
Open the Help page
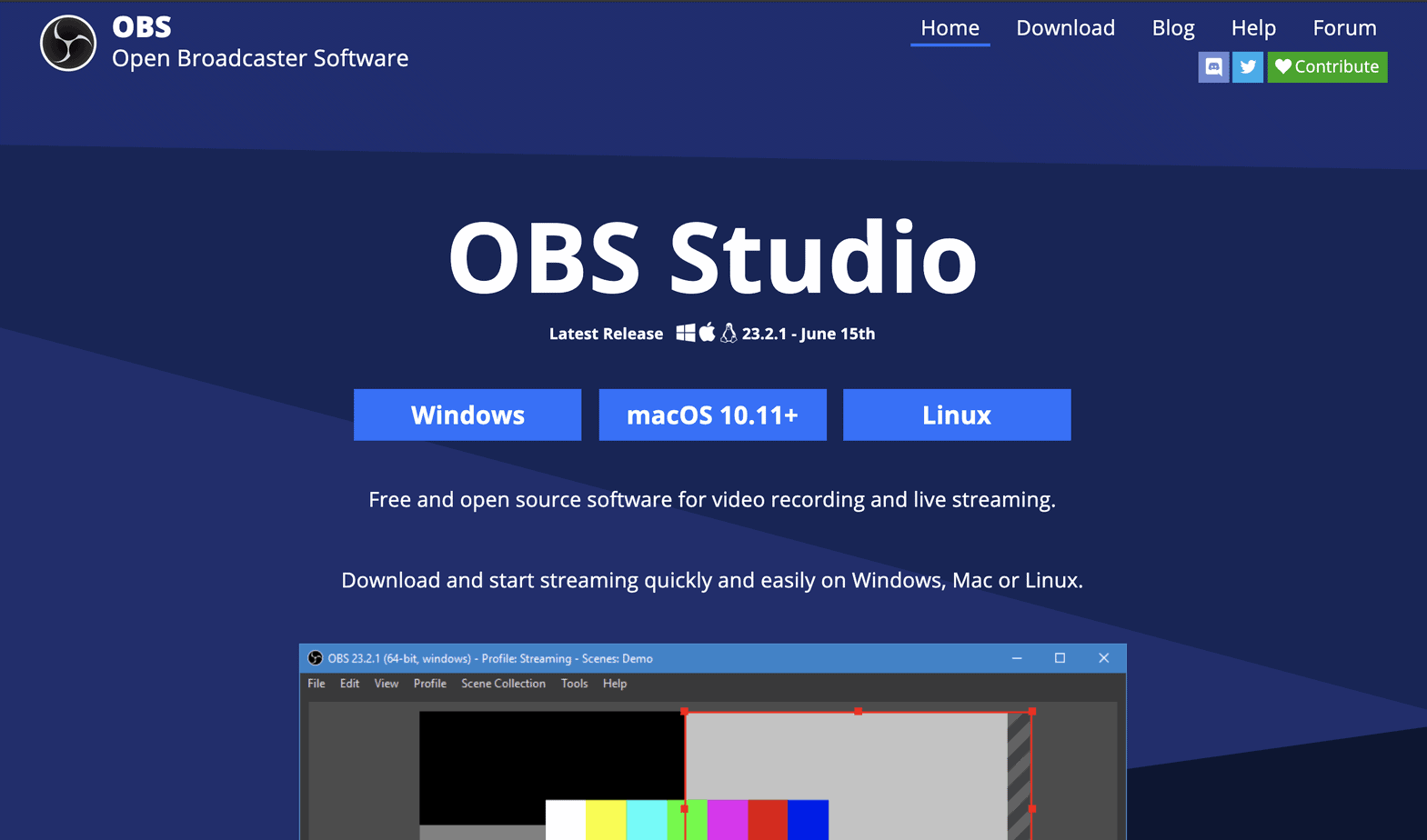(x=1253, y=28)
